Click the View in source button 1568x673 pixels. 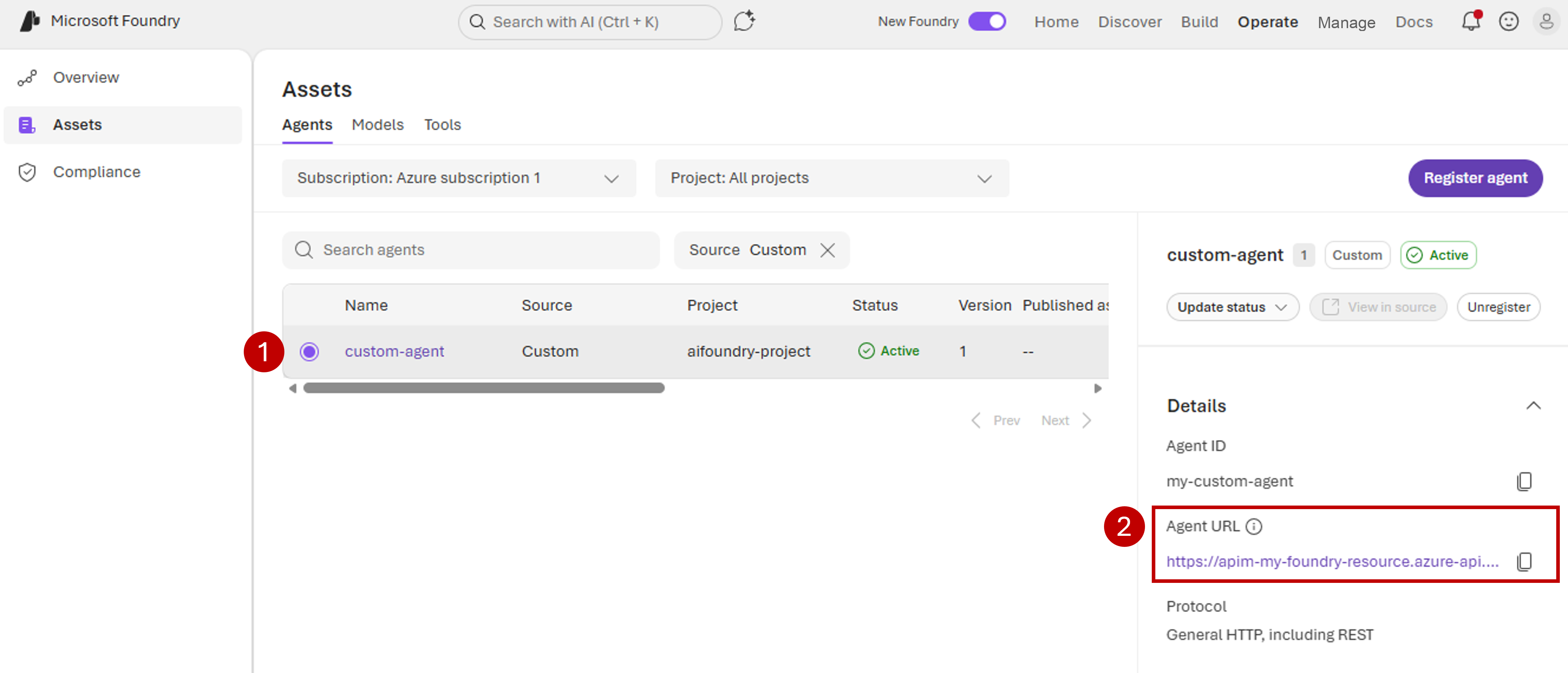pyautogui.click(x=1378, y=307)
